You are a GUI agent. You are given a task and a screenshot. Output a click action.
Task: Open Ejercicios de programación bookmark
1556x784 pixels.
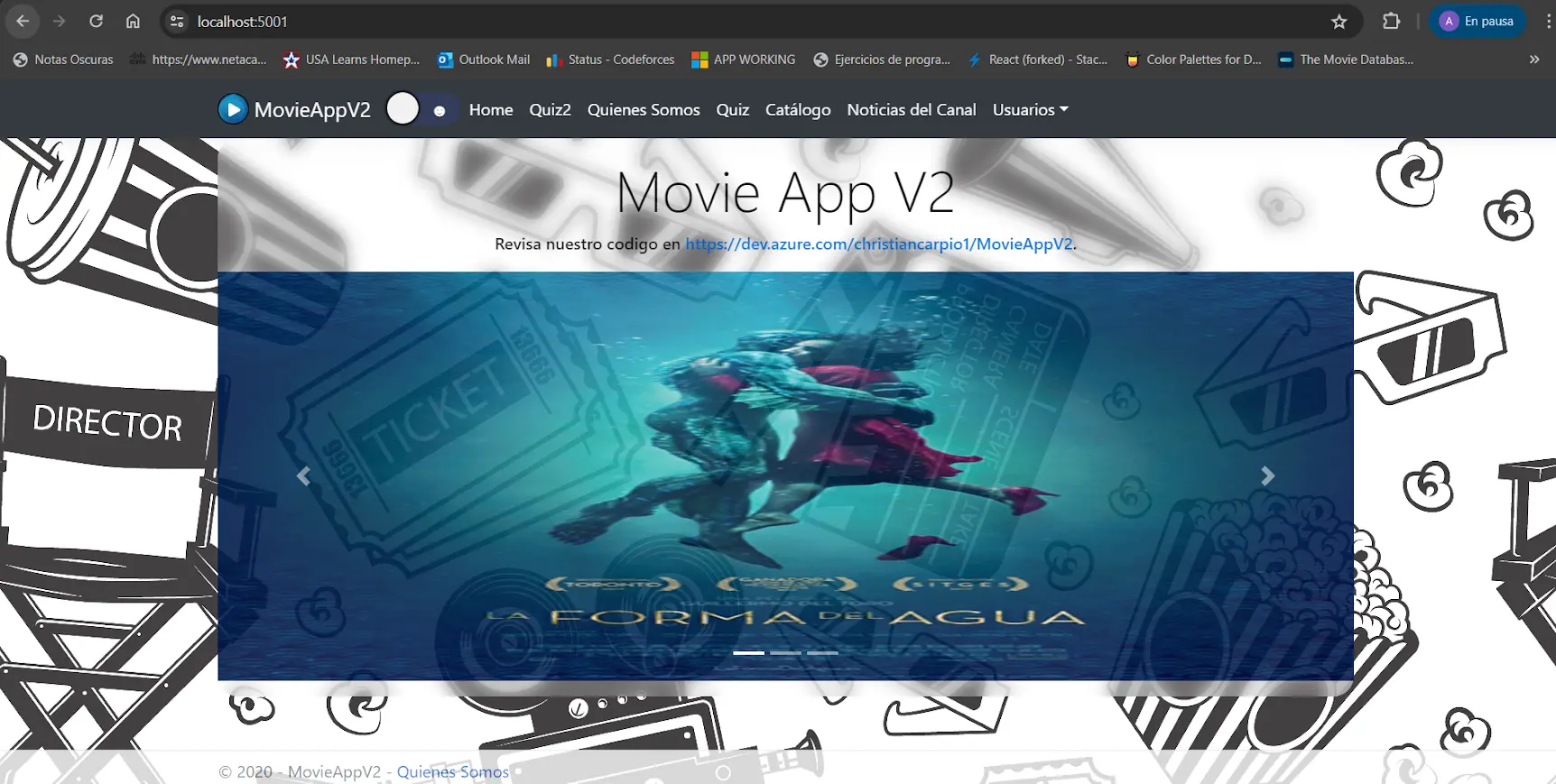tap(882, 60)
